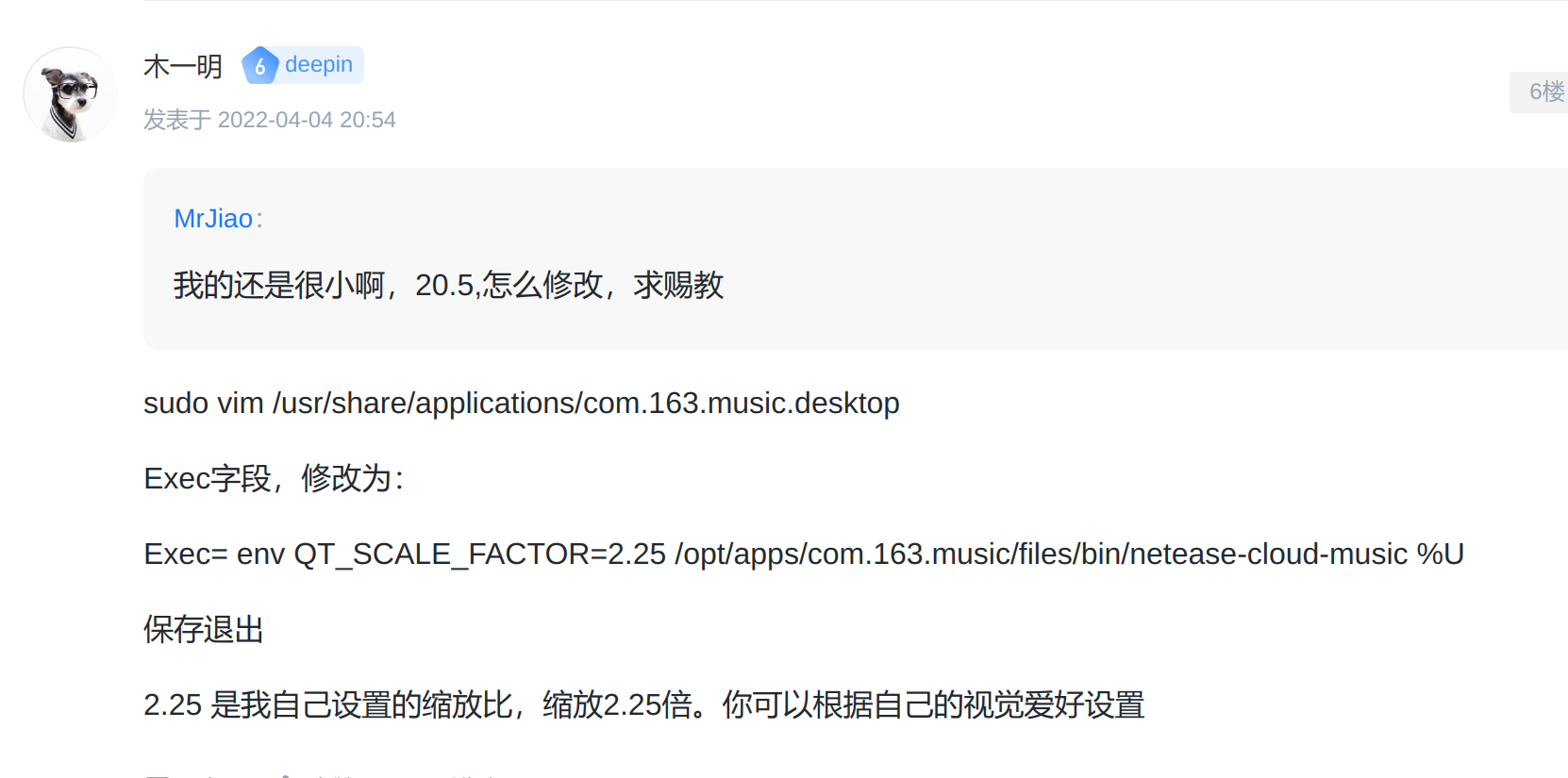Screen dimensions: 1568x778
Task: Click the post date 2022-04-04 20:54
Action: pos(307,120)
